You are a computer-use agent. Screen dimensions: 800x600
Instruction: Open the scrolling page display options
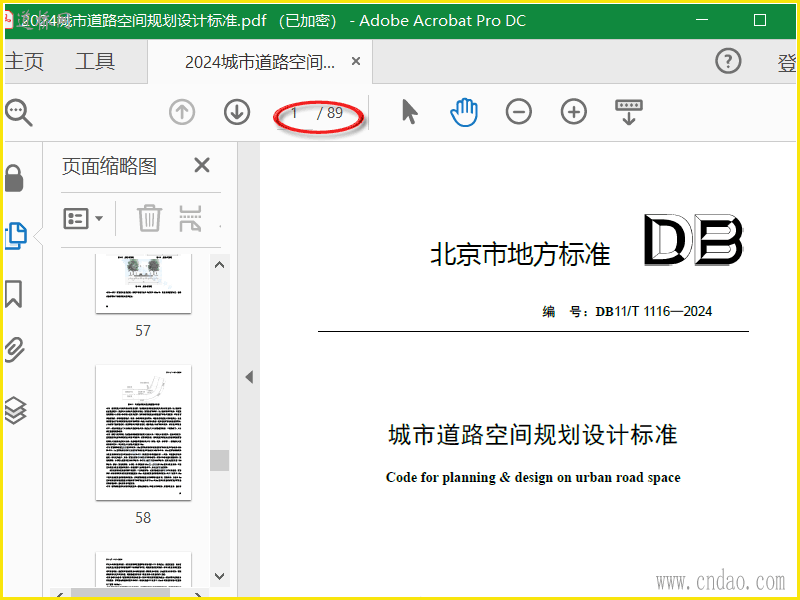click(629, 112)
